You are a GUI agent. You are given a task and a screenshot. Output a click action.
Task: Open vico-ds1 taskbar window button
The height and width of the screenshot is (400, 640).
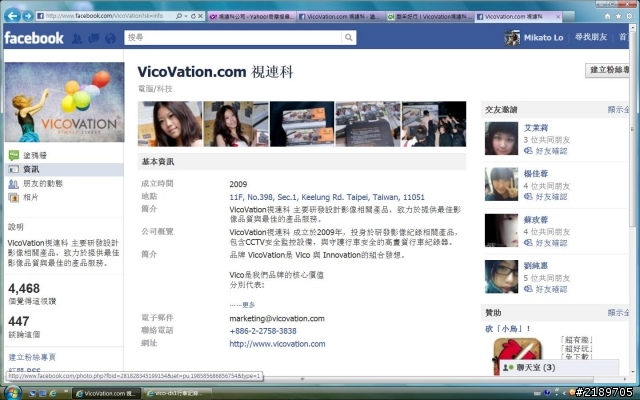(x=177, y=393)
